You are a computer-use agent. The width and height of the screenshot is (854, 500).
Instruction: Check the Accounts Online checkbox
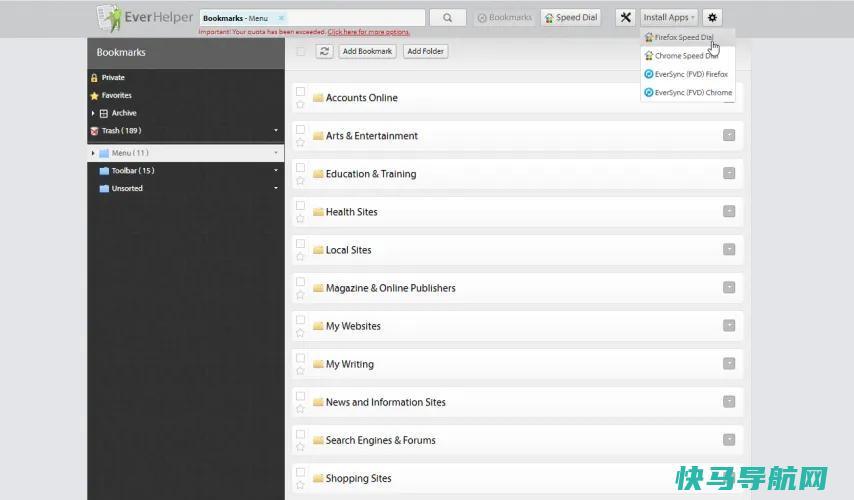(x=300, y=91)
